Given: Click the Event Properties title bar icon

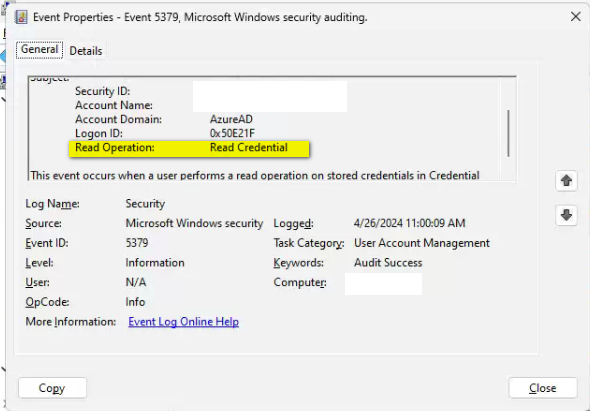Looking at the screenshot, I should pyautogui.click(x=21, y=17).
